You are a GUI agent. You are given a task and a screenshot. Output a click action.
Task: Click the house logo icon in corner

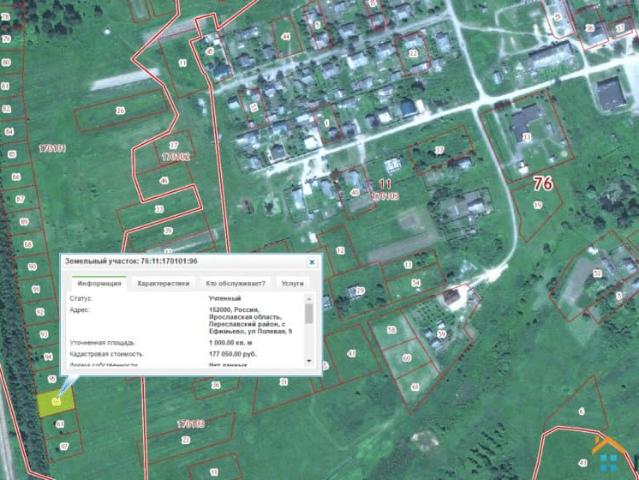[x=608, y=455]
